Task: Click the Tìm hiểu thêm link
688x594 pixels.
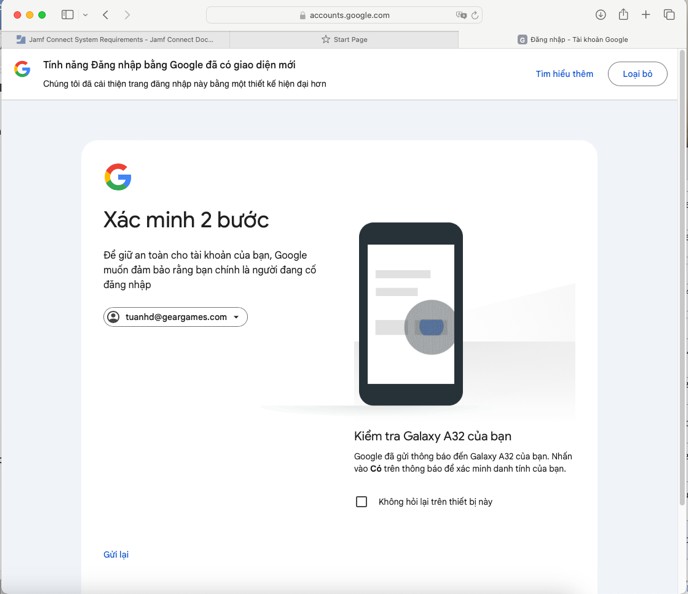Action: pyautogui.click(x=564, y=74)
